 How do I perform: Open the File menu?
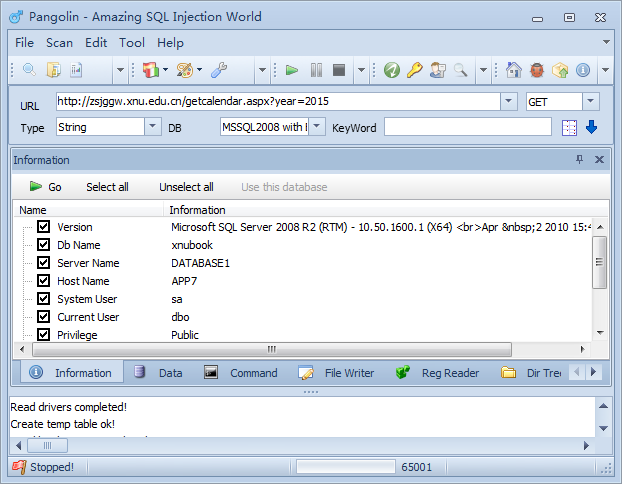click(x=24, y=42)
